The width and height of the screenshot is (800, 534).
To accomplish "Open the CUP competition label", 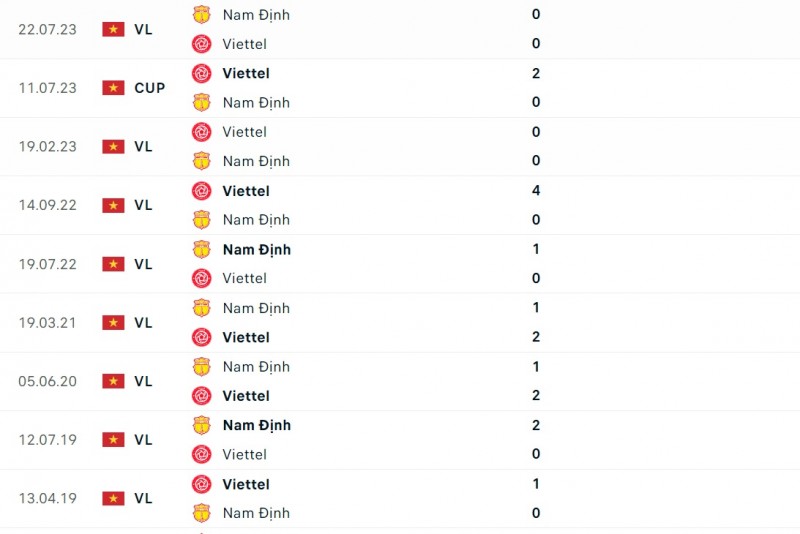I will [x=150, y=88].
